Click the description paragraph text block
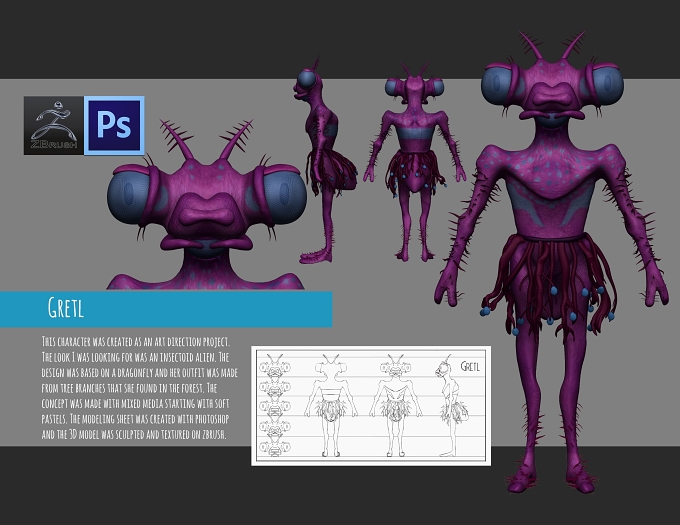Image resolution: width=680 pixels, height=525 pixels. [140, 388]
